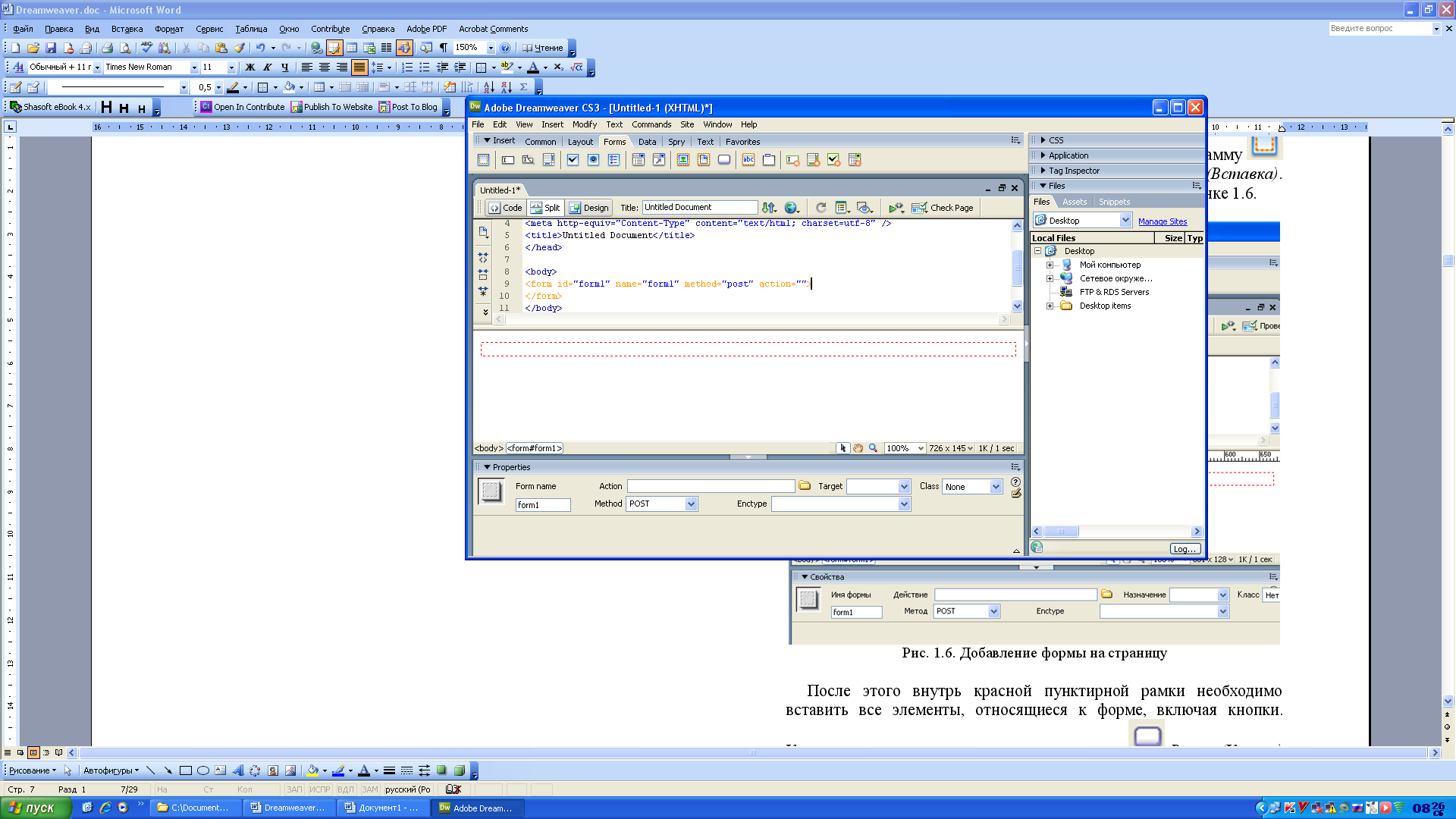The image size is (1456, 819).
Task: Collapse the Properties panel
Action: point(488,467)
